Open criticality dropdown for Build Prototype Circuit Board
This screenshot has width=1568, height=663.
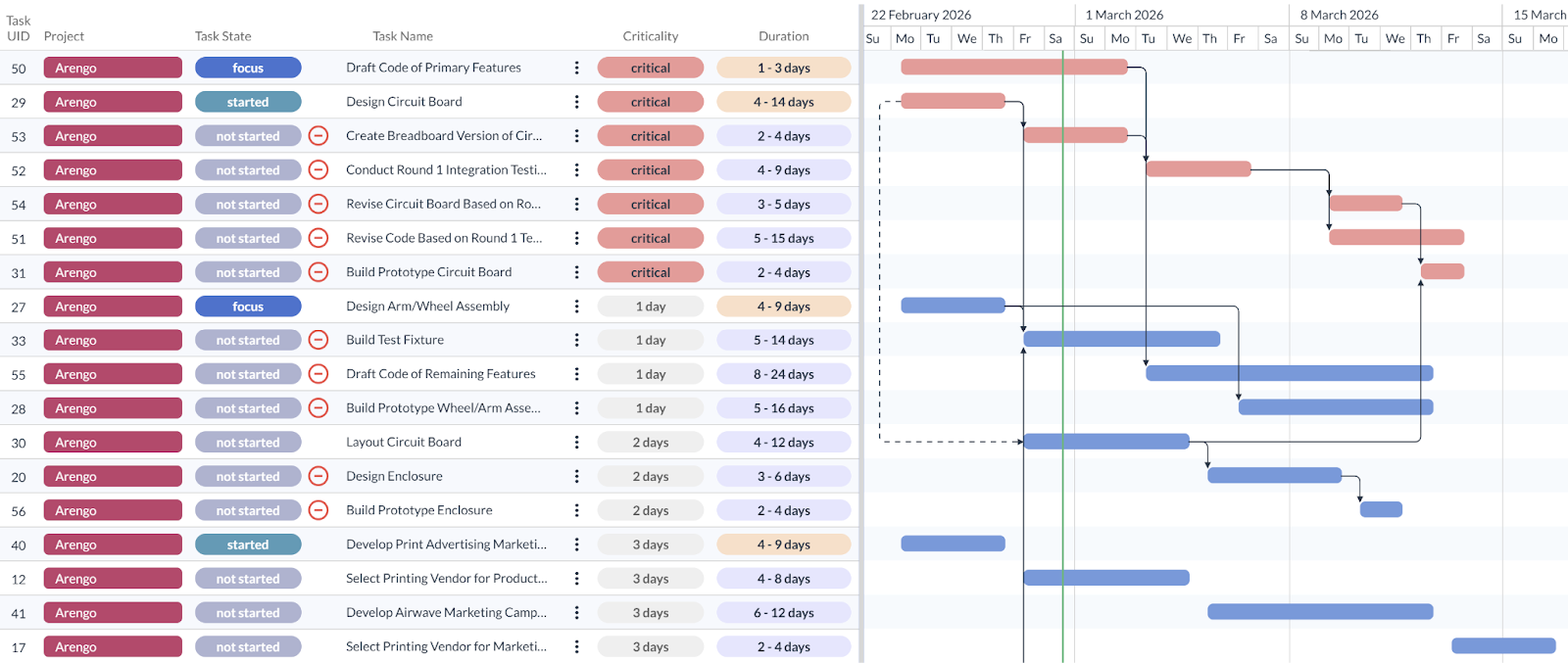point(650,272)
